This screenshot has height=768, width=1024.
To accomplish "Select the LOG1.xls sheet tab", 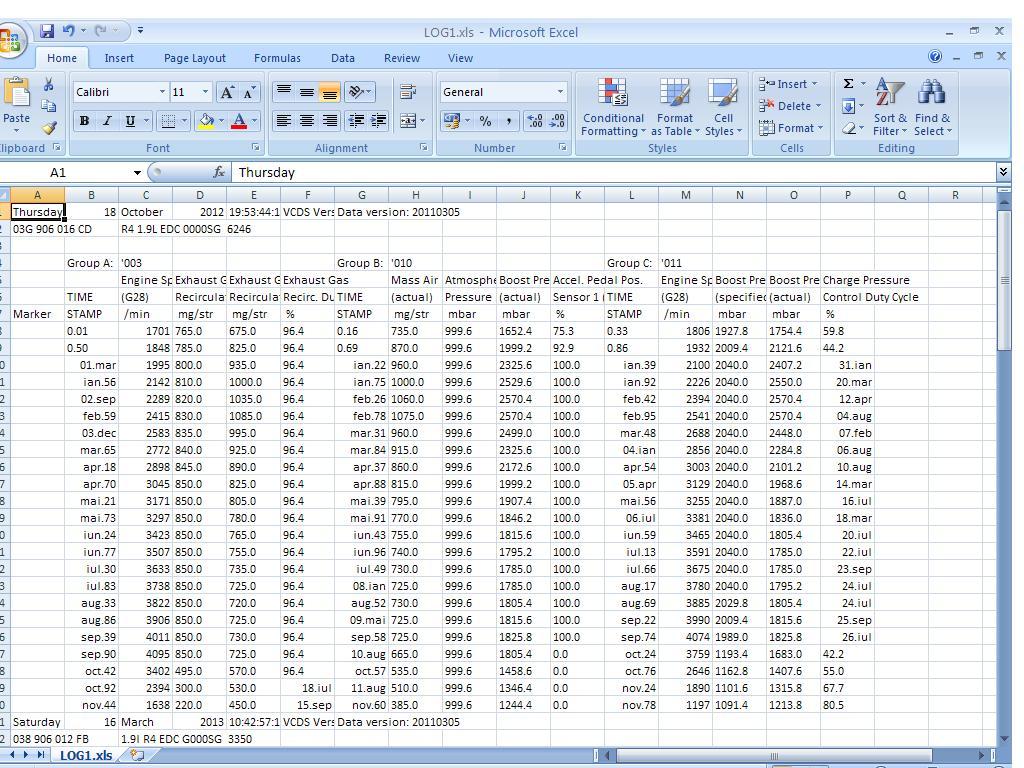I will [86, 755].
